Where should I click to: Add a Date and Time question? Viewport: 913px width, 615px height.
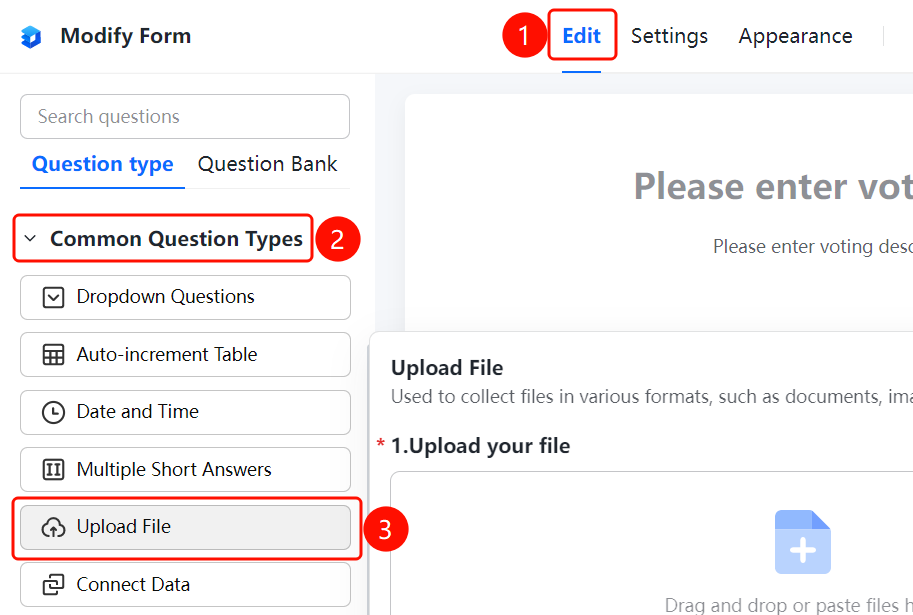click(x=185, y=412)
